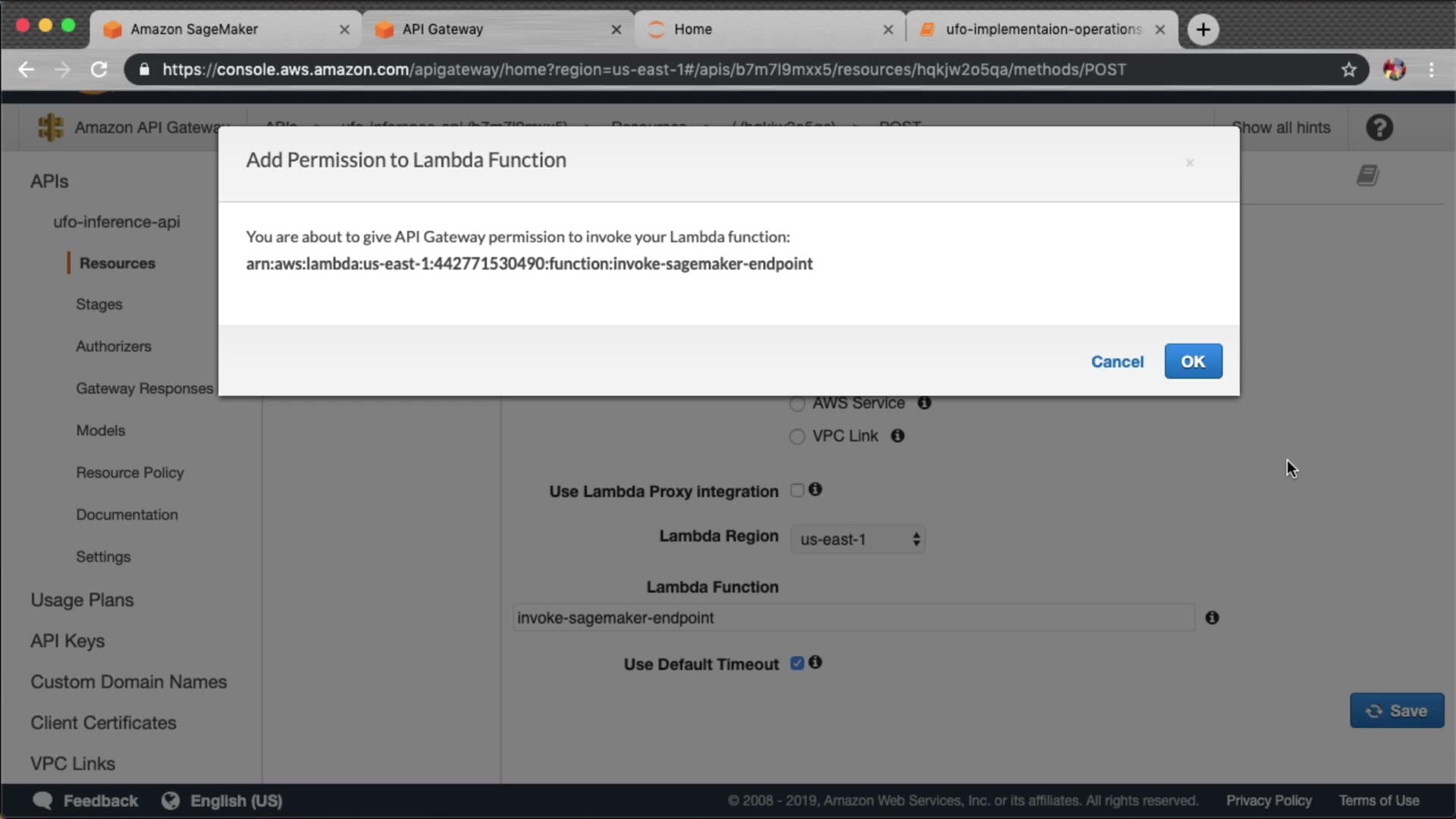1456x819 pixels.
Task: Enable Use Lambda Proxy integration checkbox
Action: [x=796, y=490]
